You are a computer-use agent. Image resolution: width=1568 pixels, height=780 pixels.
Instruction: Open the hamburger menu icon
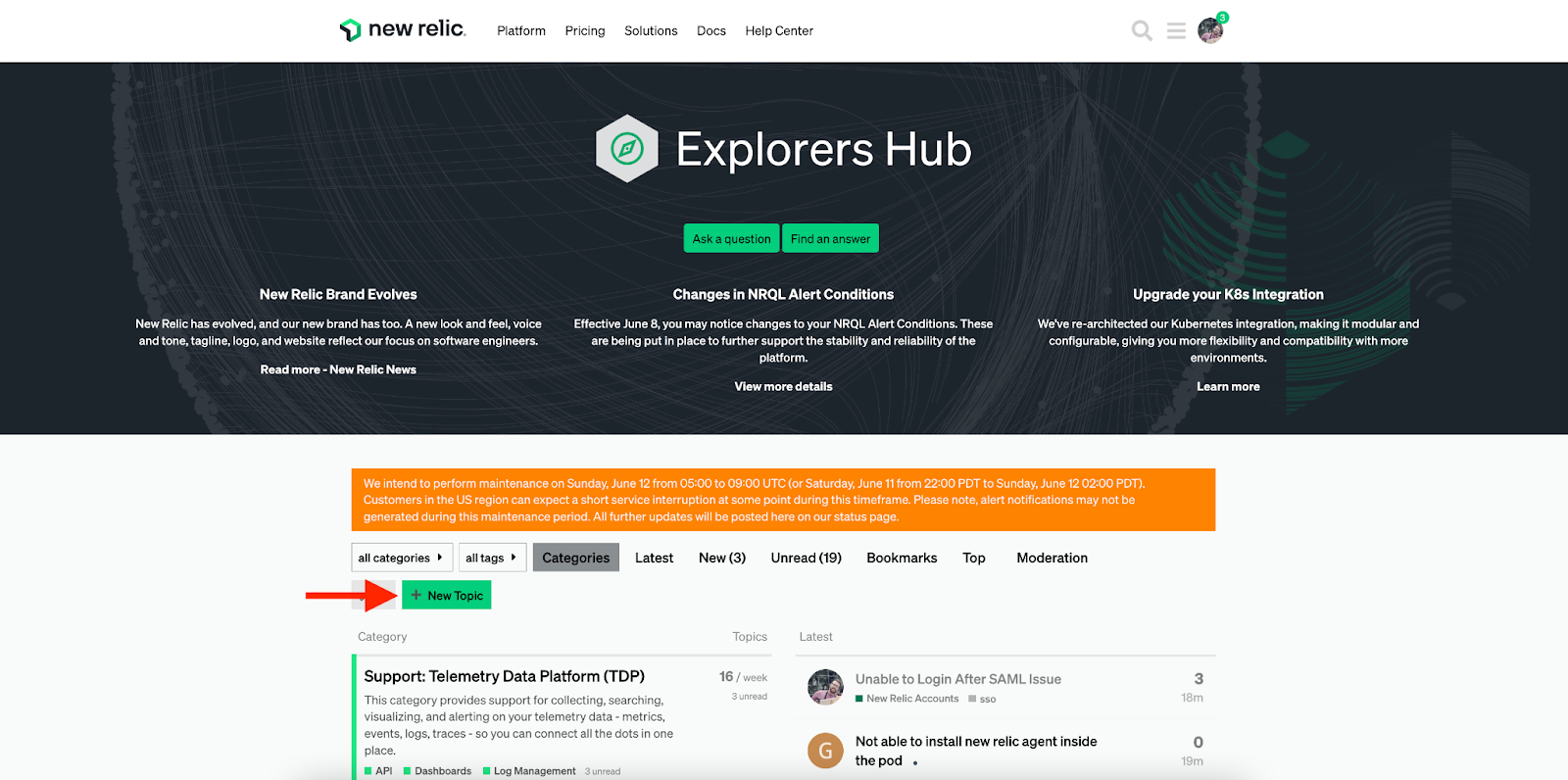(1176, 31)
